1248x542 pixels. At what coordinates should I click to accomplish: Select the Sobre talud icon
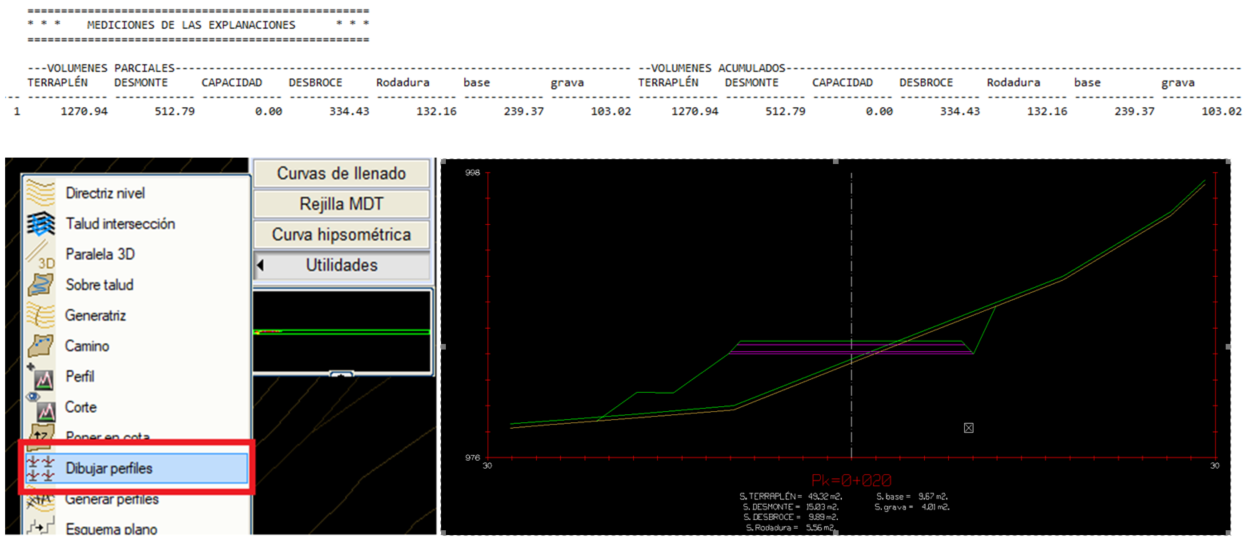(40, 285)
